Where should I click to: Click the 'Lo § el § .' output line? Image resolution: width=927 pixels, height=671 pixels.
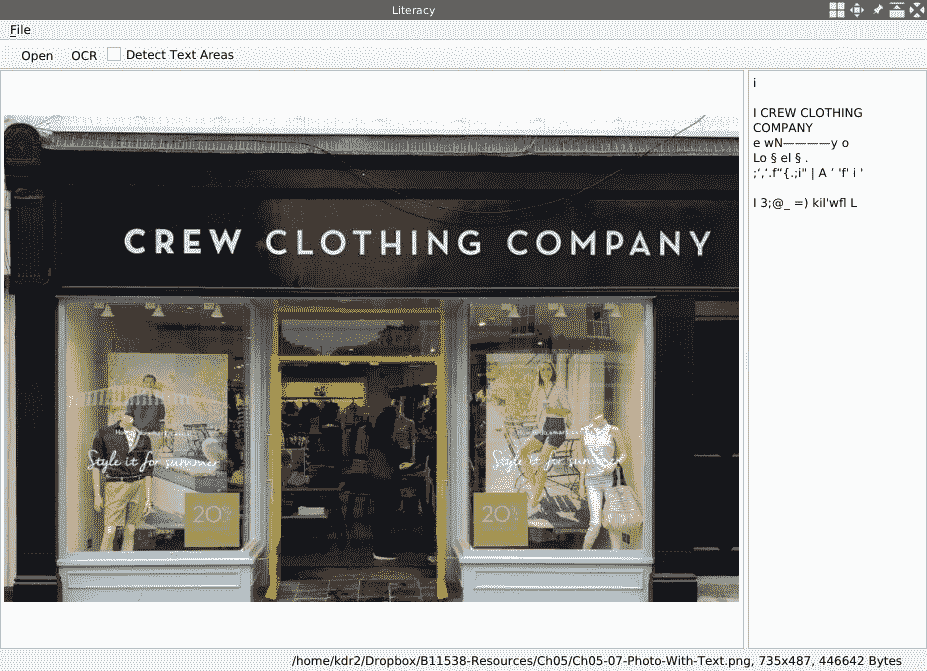click(x=780, y=158)
